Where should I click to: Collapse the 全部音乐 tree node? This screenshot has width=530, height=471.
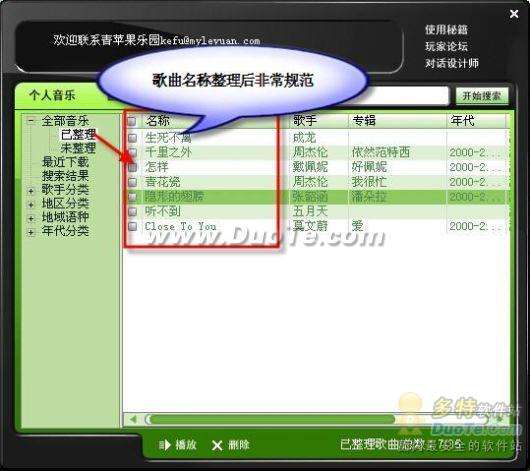(31, 120)
